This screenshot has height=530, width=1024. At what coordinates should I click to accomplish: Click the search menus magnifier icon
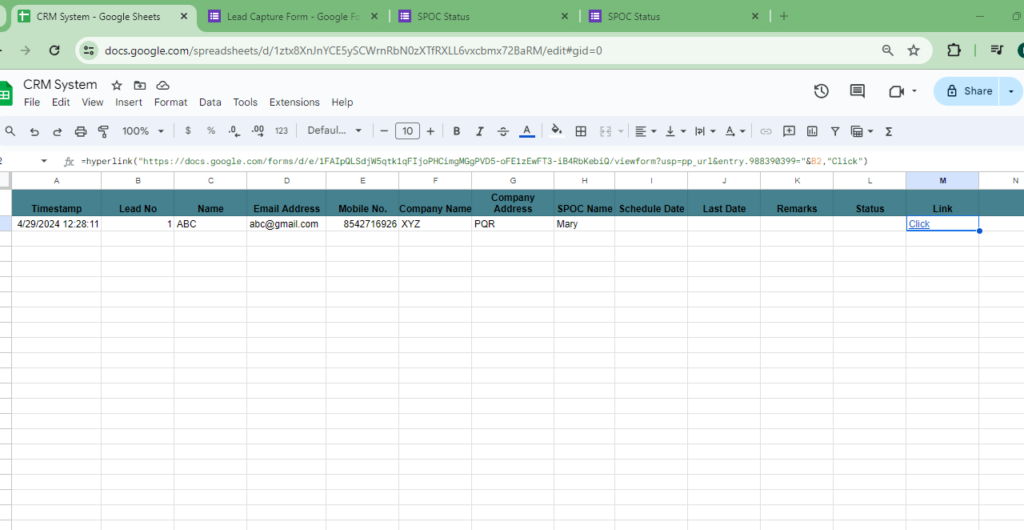(x=10, y=131)
